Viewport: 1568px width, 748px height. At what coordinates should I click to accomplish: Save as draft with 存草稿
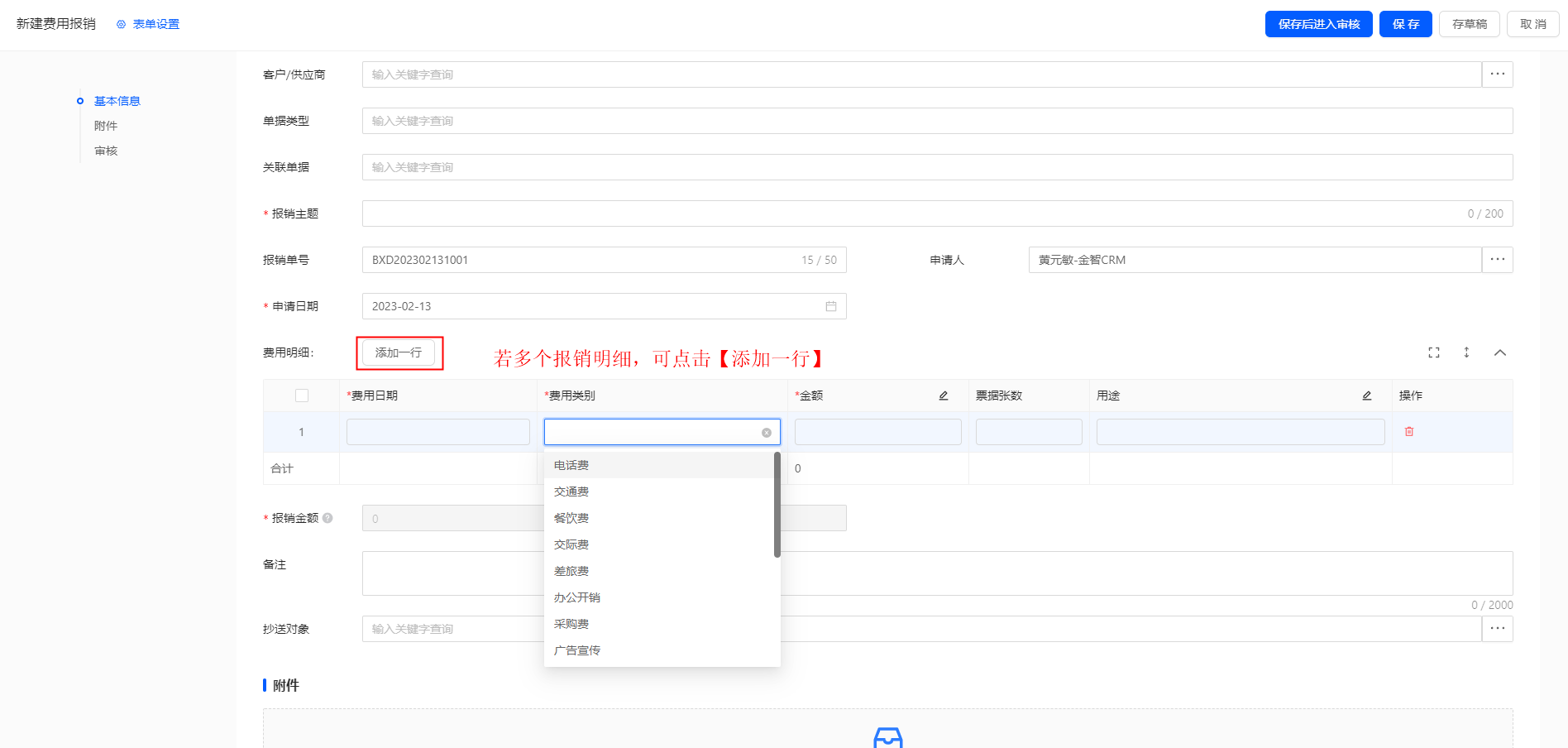1470,24
